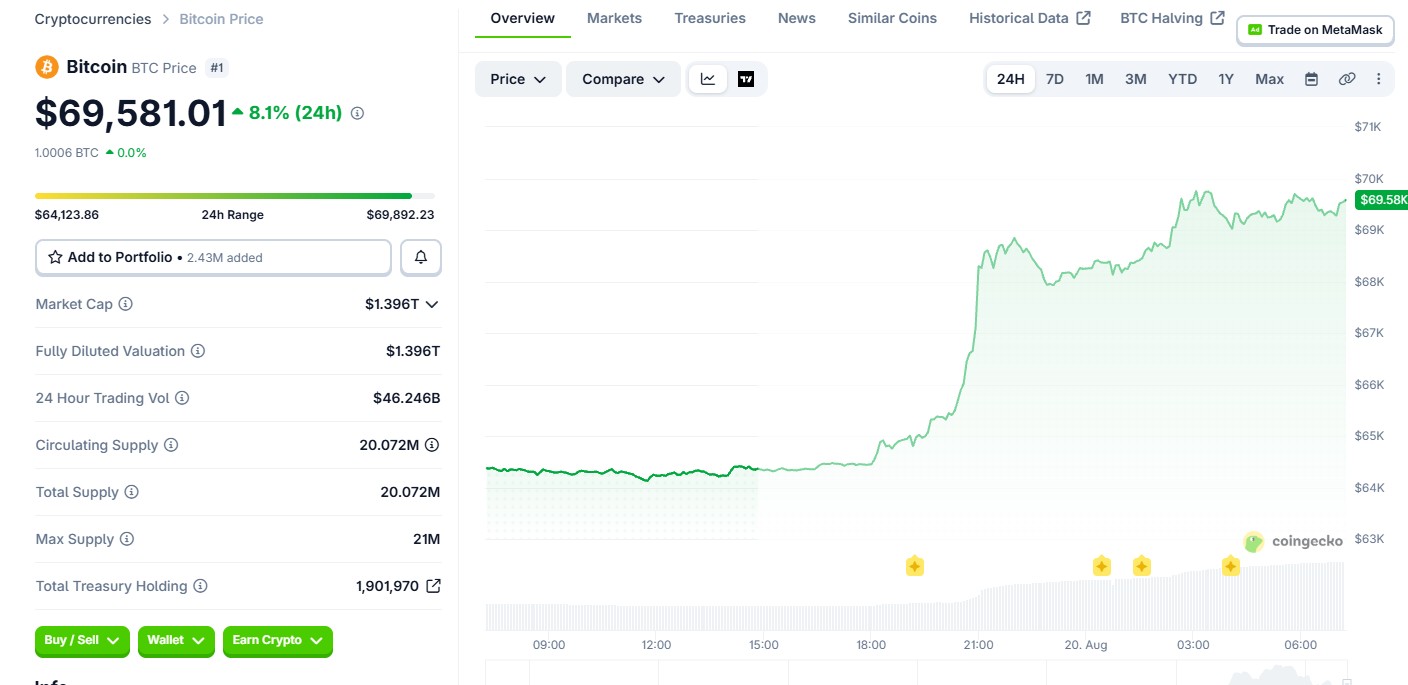Open the Wallet dropdown

coord(176,640)
